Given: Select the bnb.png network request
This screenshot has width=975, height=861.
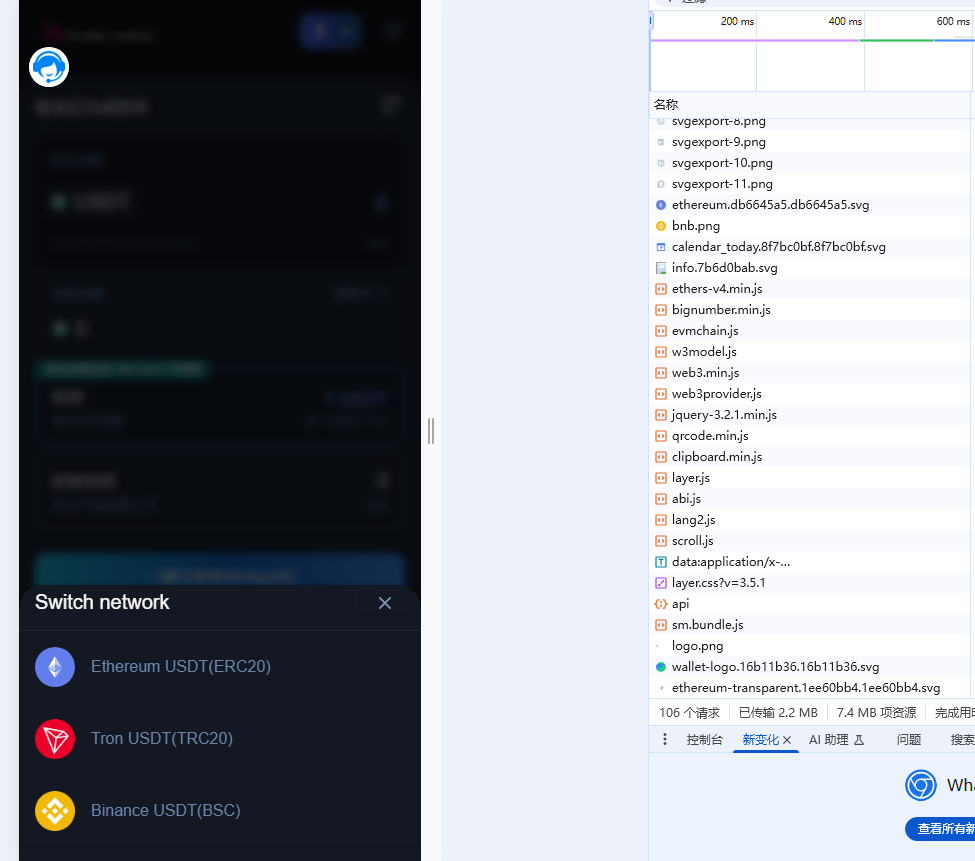Looking at the screenshot, I should point(696,226).
